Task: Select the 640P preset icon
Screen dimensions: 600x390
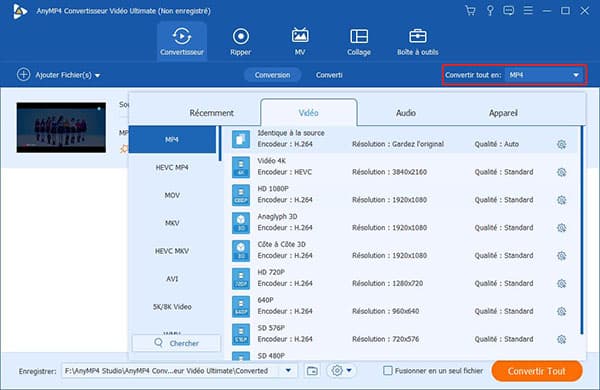Action: coord(241,306)
